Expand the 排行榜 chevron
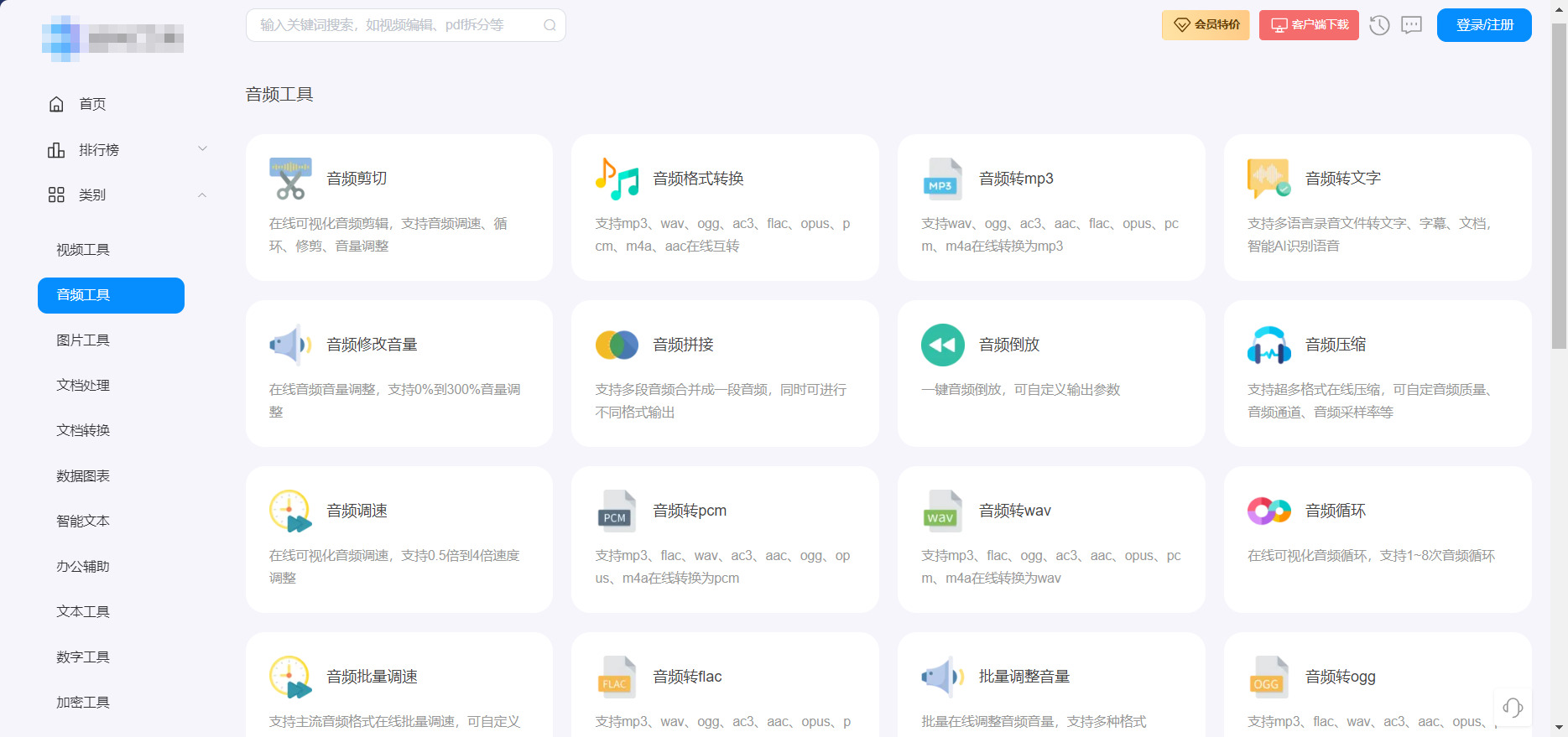Viewport: 1568px width, 737px height. (x=202, y=148)
